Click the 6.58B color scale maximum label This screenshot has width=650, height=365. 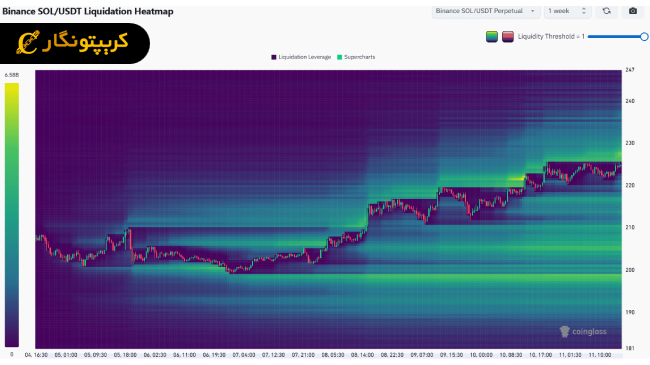tap(12, 75)
